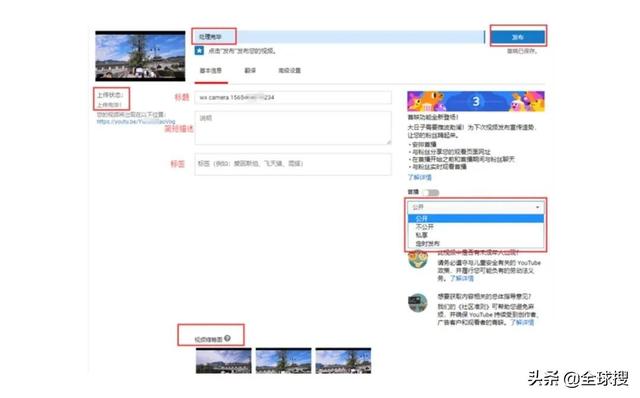Click the blue star notification icon
The width and height of the screenshot is (640, 398).
click(x=199, y=51)
